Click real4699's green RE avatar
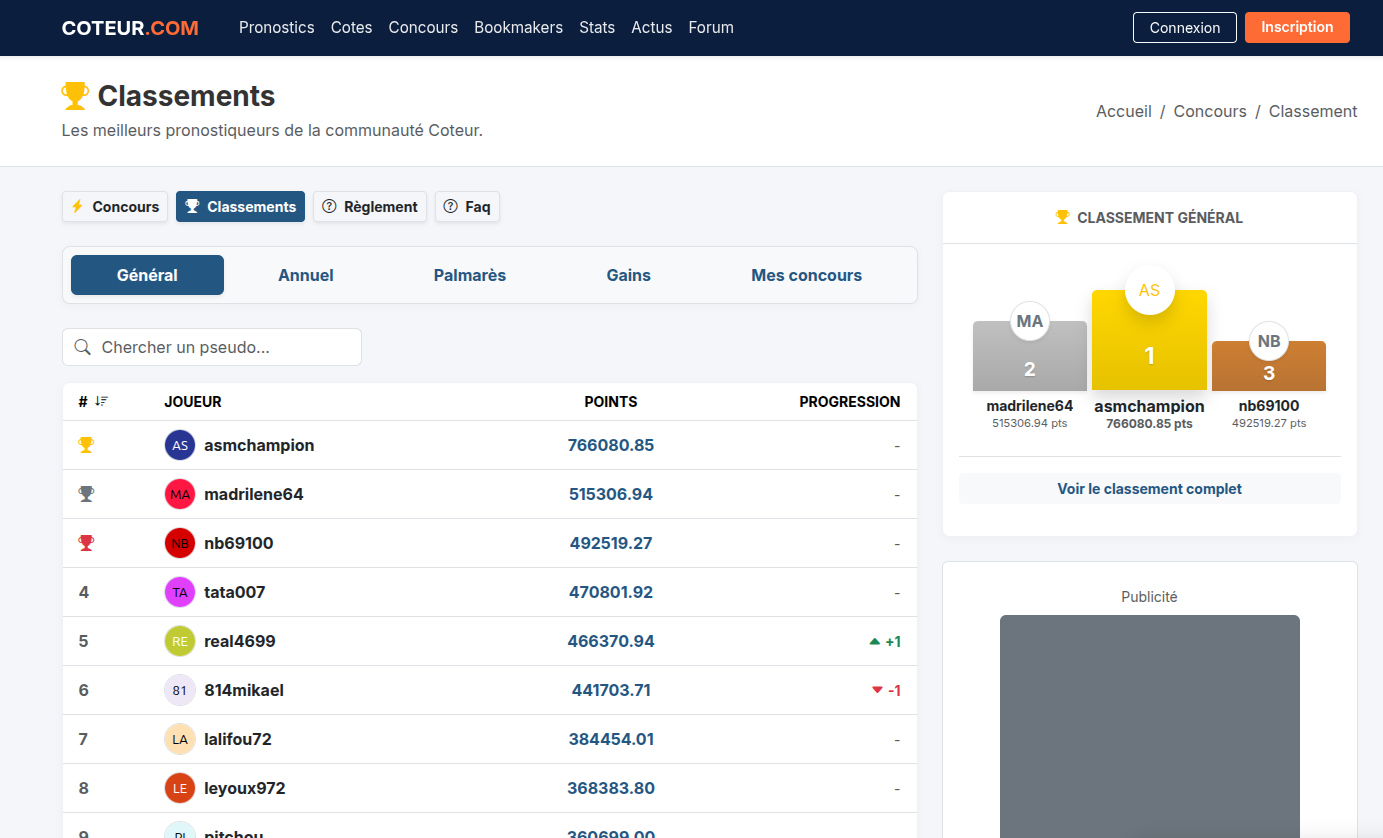This screenshot has width=1383, height=838. click(180, 641)
